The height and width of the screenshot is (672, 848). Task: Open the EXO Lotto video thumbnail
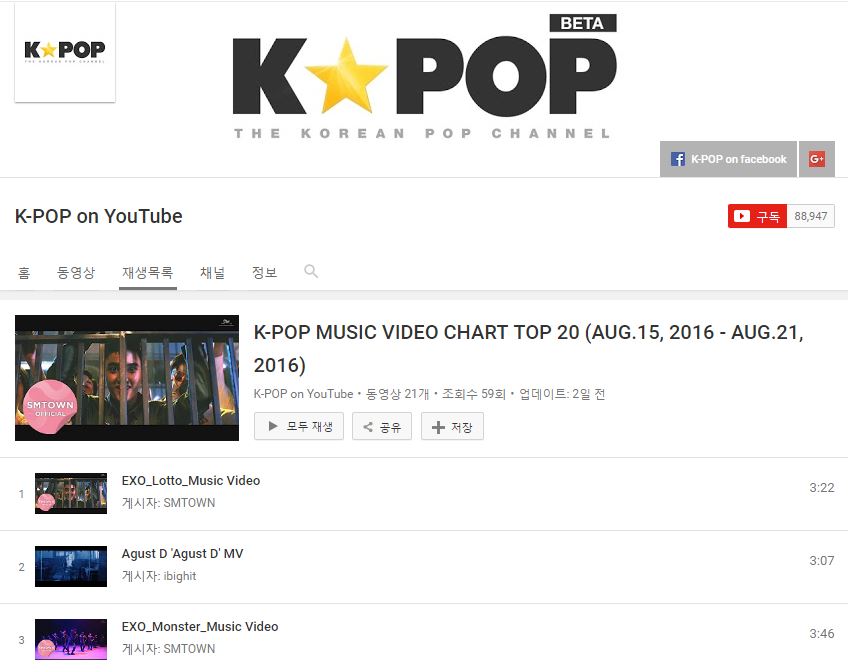tap(71, 493)
